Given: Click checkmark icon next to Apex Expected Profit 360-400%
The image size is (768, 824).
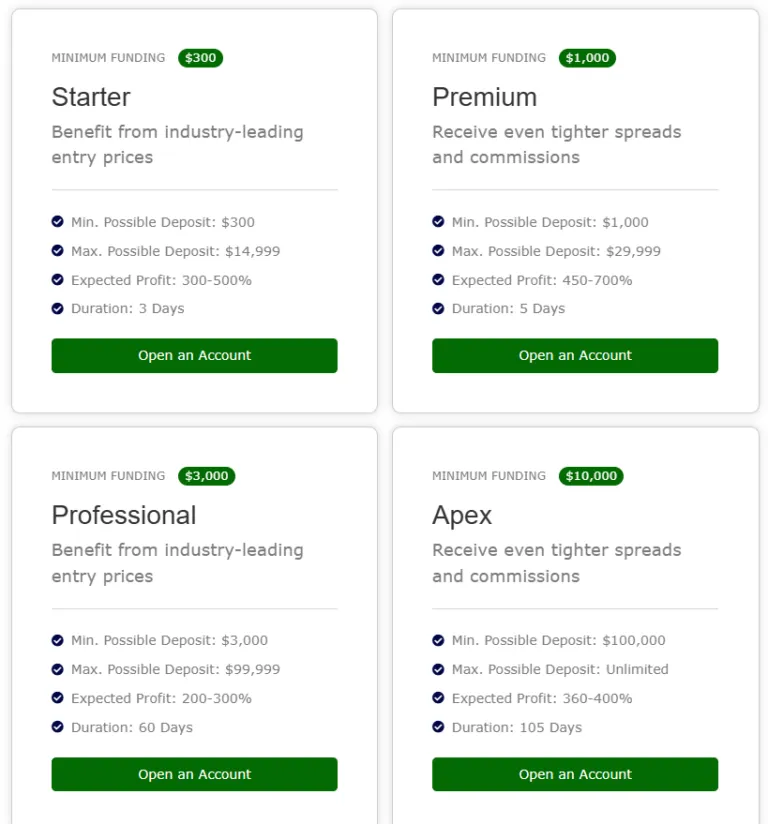Looking at the screenshot, I should (438, 698).
